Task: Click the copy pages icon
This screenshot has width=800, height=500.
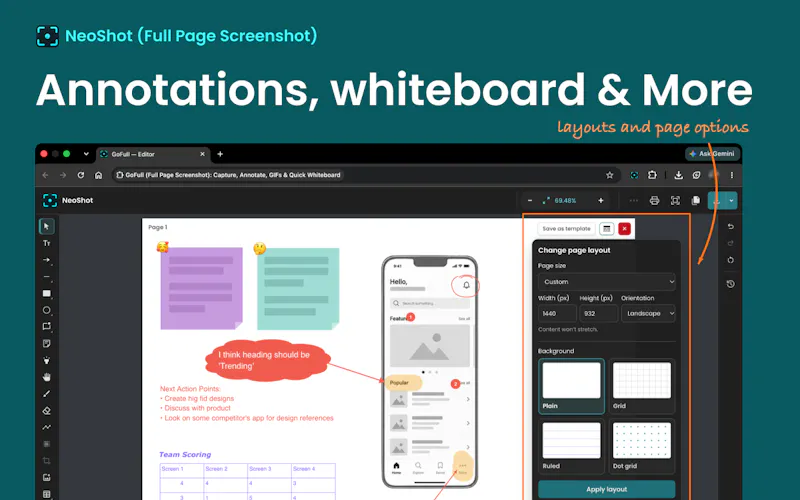Action: [x=695, y=201]
